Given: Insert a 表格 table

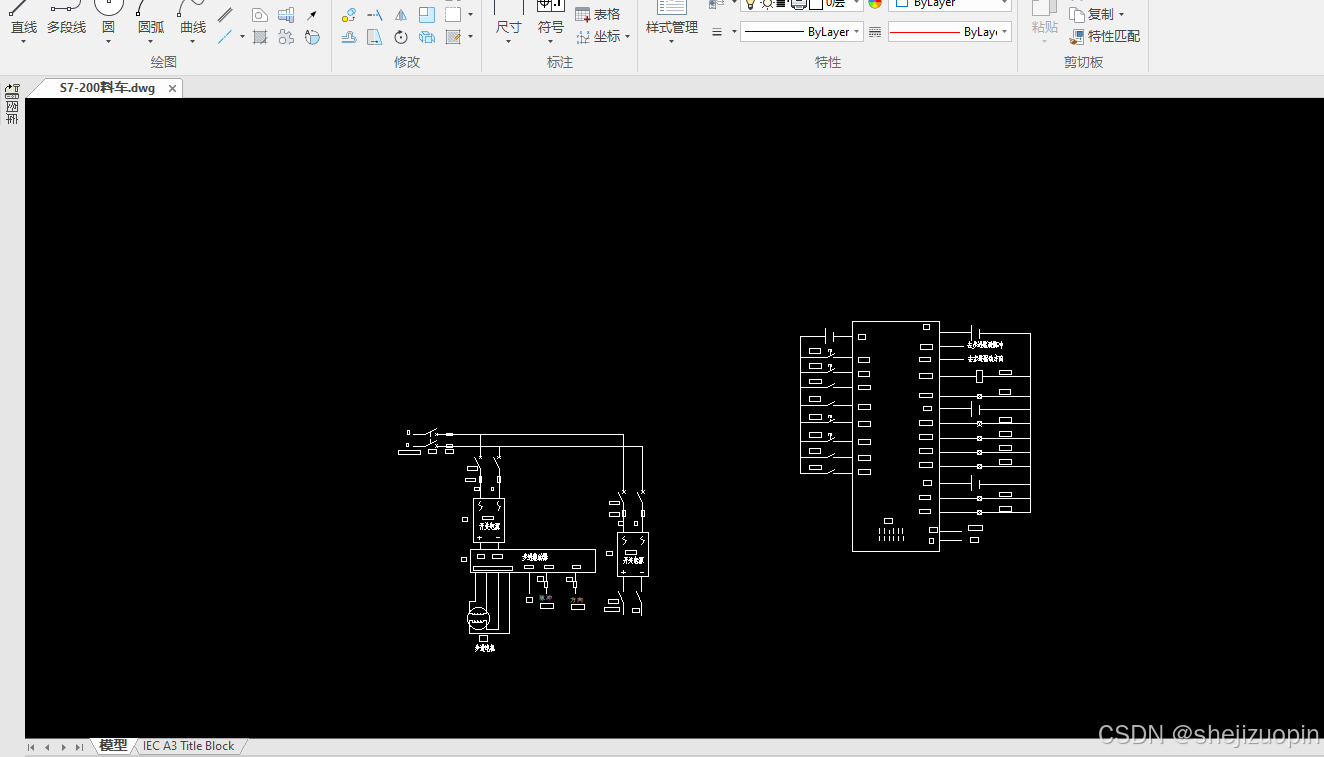Looking at the screenshot, I should pos(598,14).
